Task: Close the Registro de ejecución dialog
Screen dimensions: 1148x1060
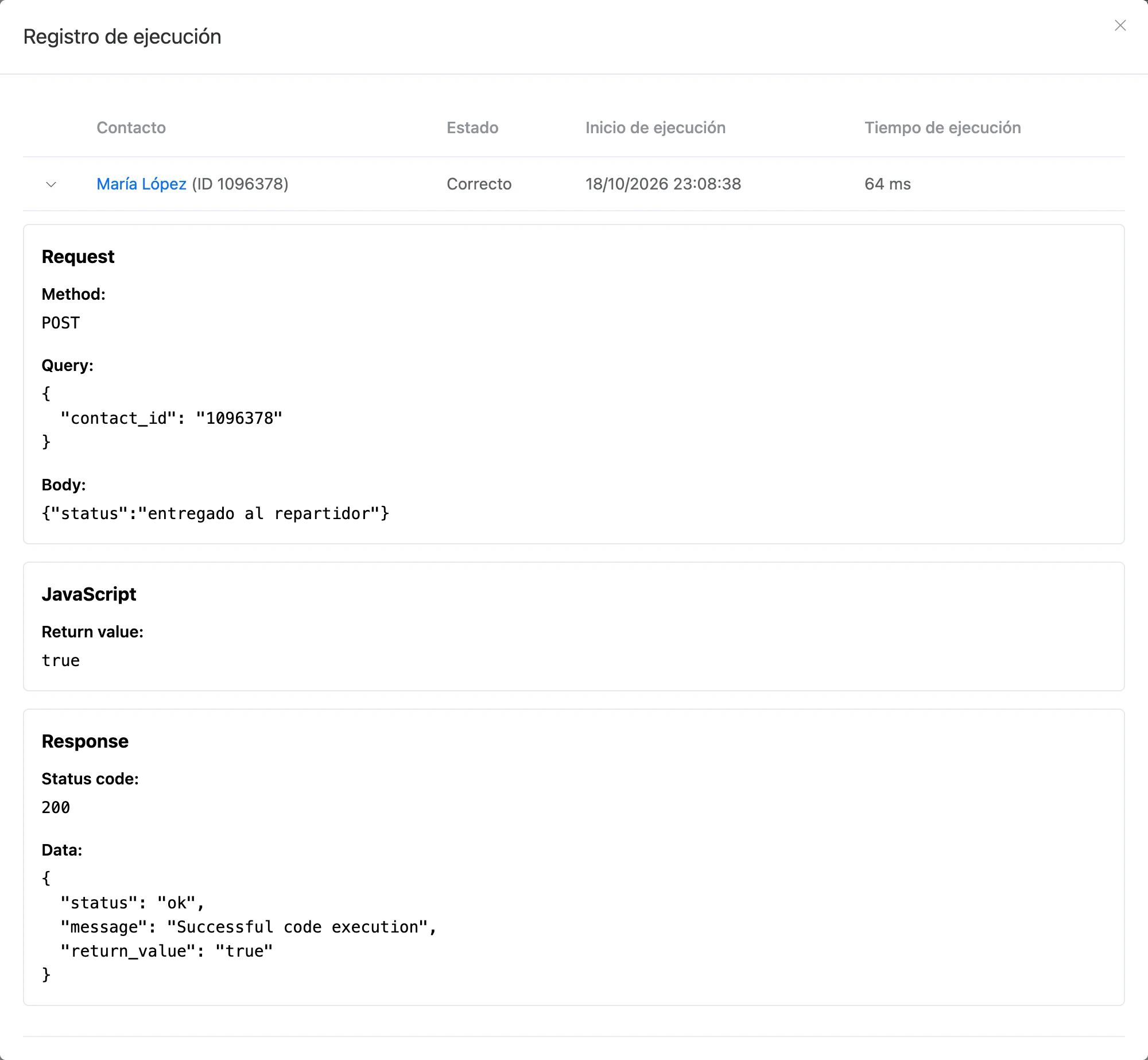Action: coord(1120,25)
